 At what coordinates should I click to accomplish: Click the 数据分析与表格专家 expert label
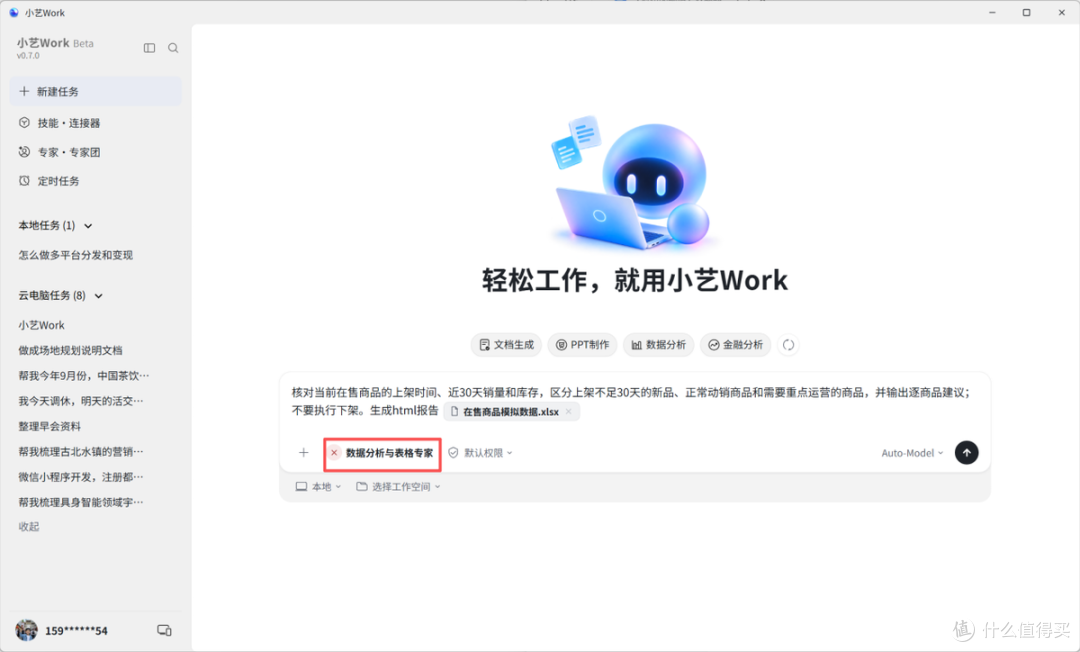click(x=390, y=453)
